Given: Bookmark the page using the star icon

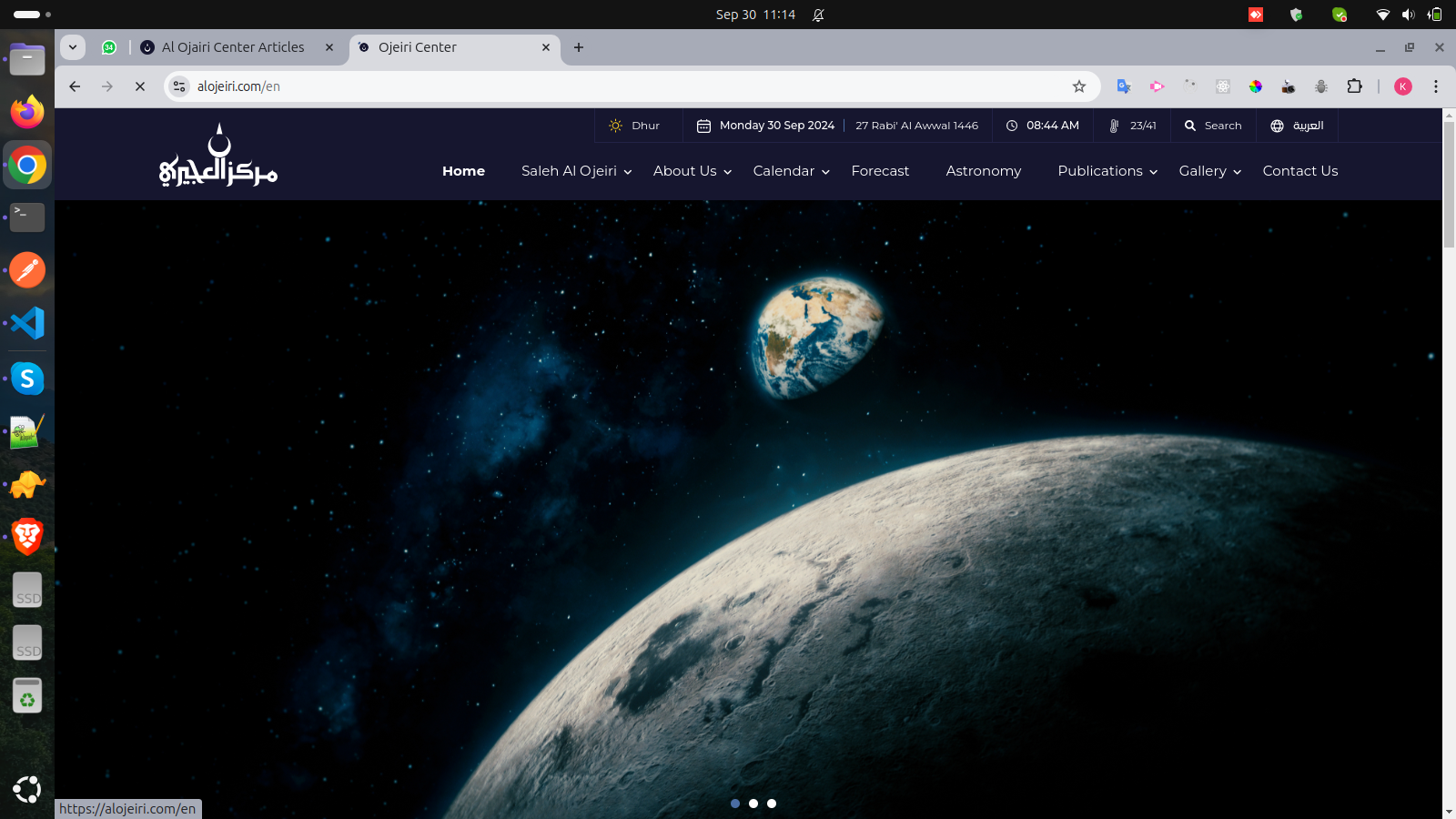Looking at the screenshot, I should click(x=1079, y=86).
